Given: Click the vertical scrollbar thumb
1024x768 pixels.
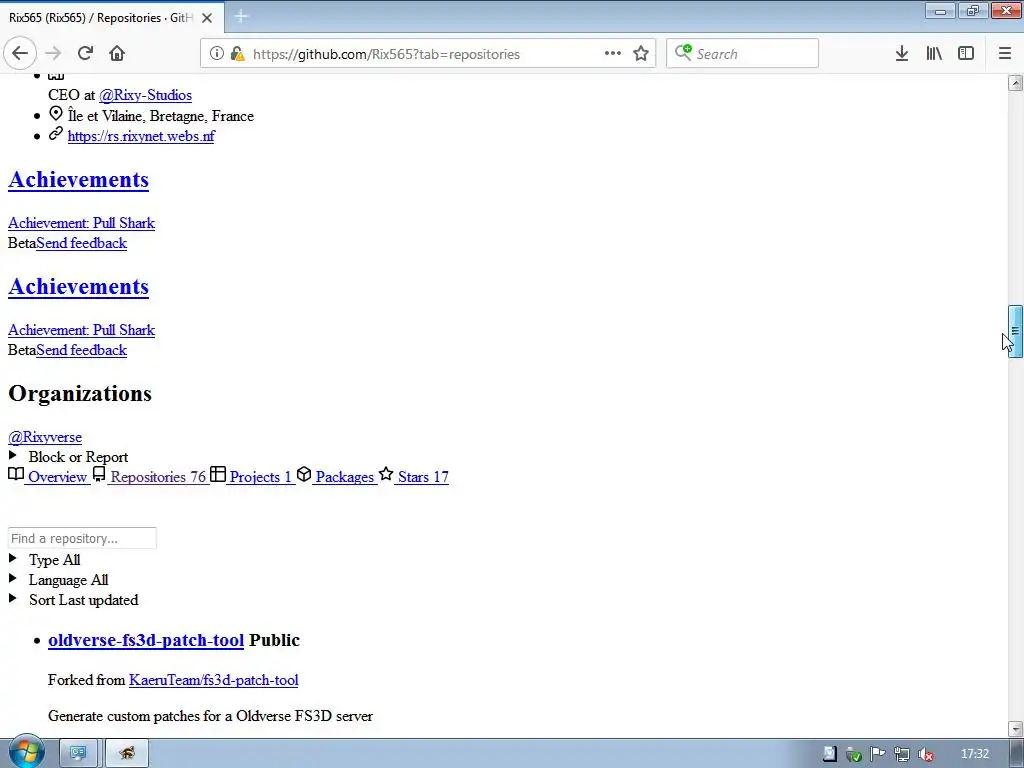Looking at the screenshot, I should [x=1015, y=331].
